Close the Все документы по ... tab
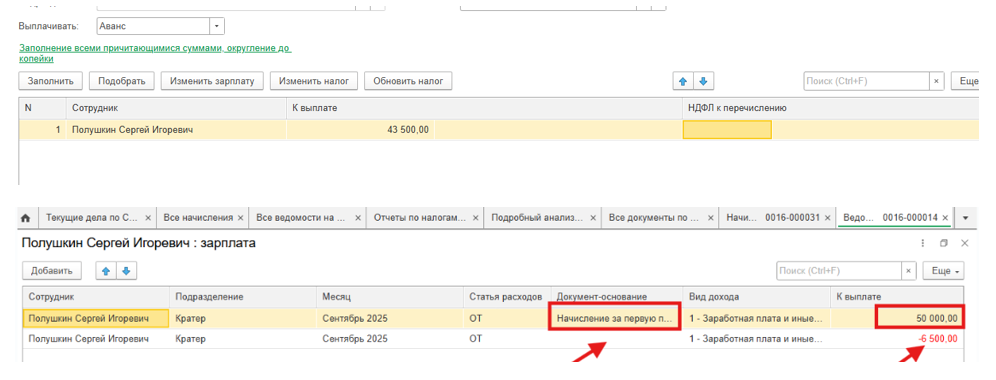 pyautogui.click(x=710, y=217)
